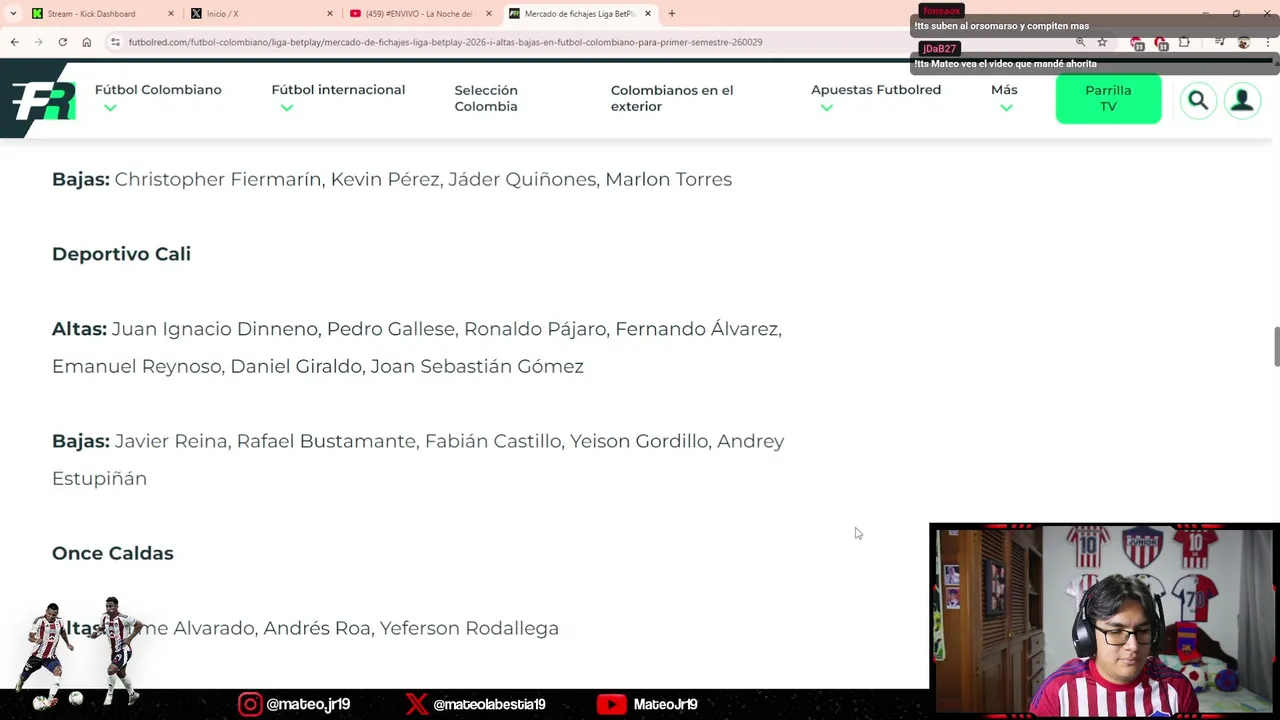Click the green Parrilla TV button
Screen dimensions: 1280x720
pos(1108,98)
